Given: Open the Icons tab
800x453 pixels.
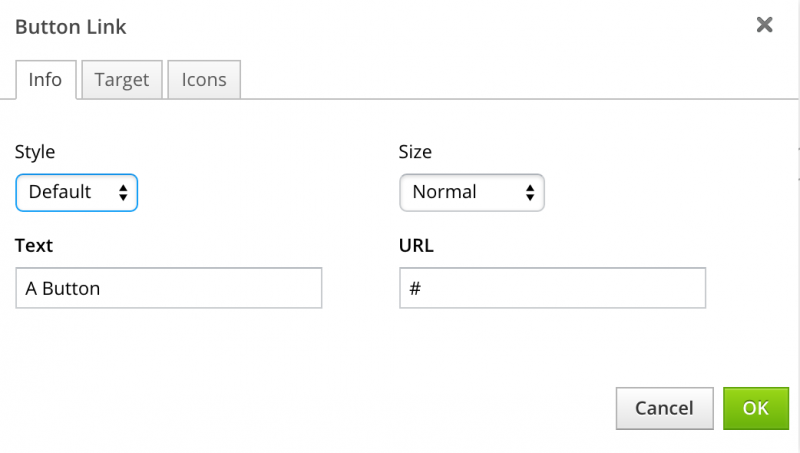Looking at the screenshot, I should click(x=204, y=80).
